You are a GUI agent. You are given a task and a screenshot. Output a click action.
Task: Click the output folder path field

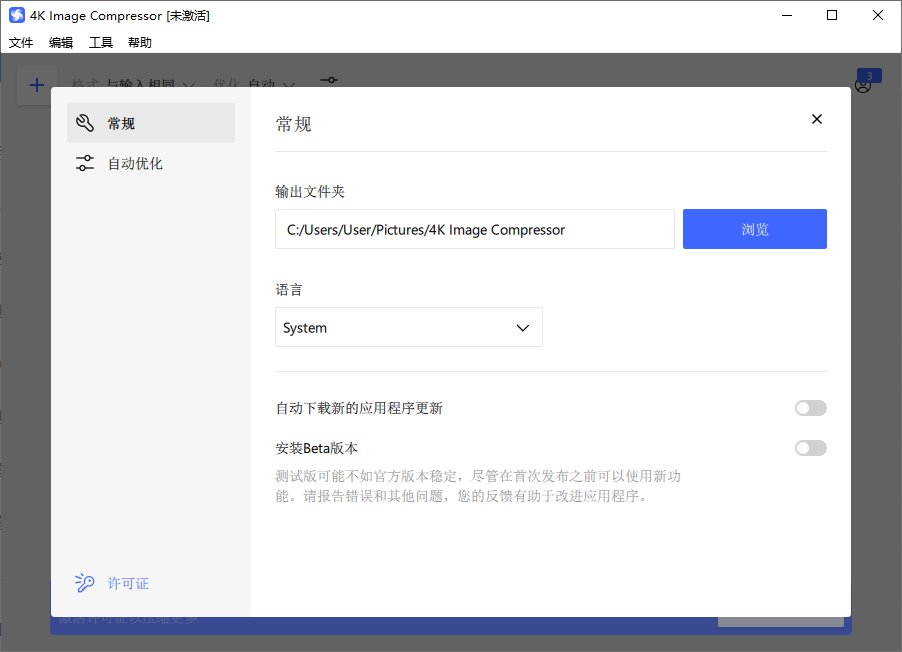(475, 229)
